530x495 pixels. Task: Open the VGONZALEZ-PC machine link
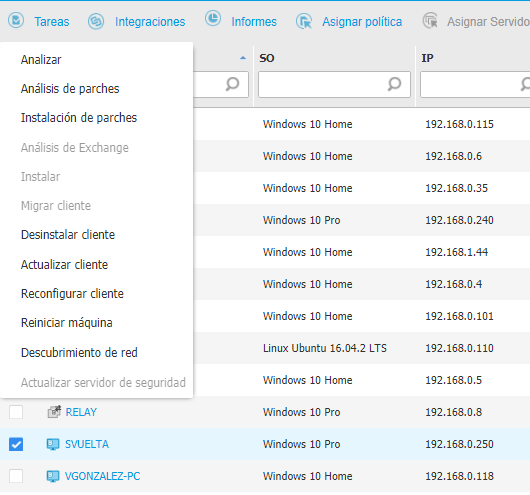coord(102,476)
